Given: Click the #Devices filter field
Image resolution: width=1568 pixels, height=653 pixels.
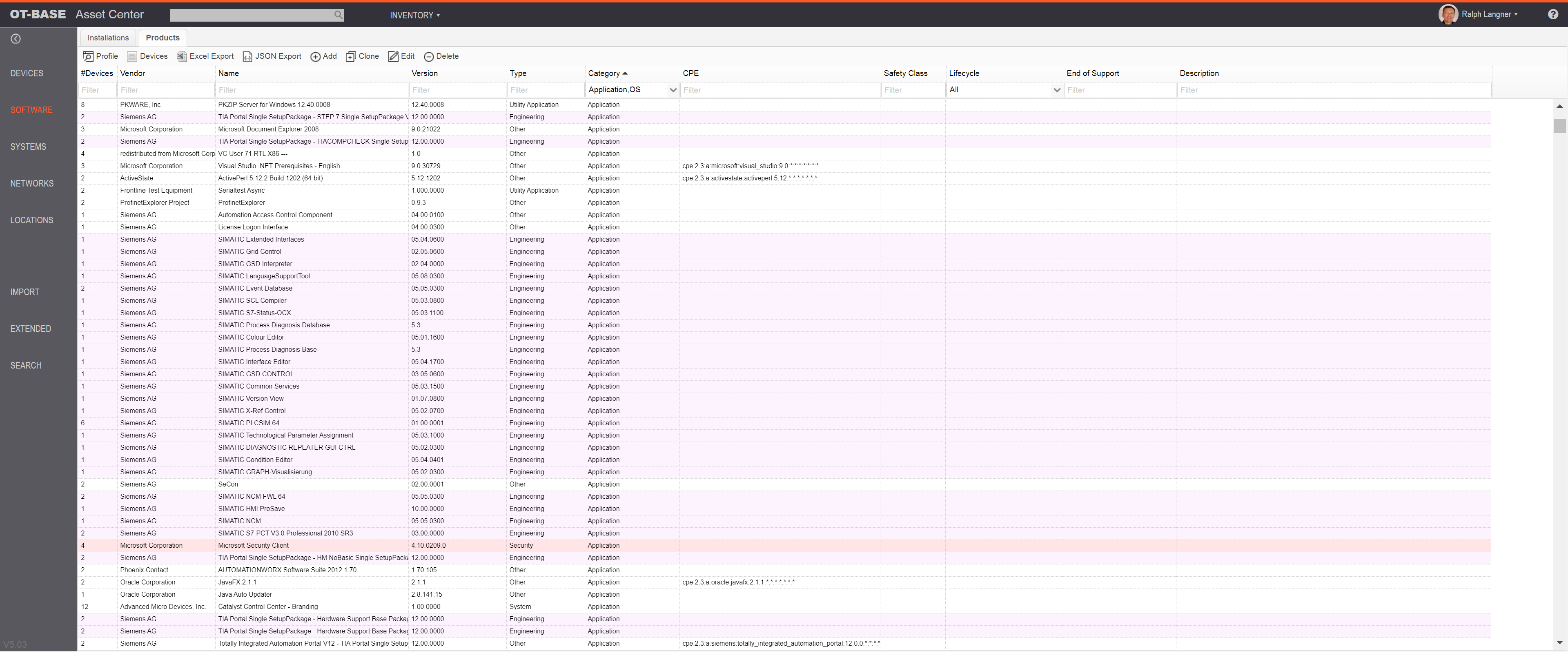Looking at the screenshot, I should click(x=98, y=90).
